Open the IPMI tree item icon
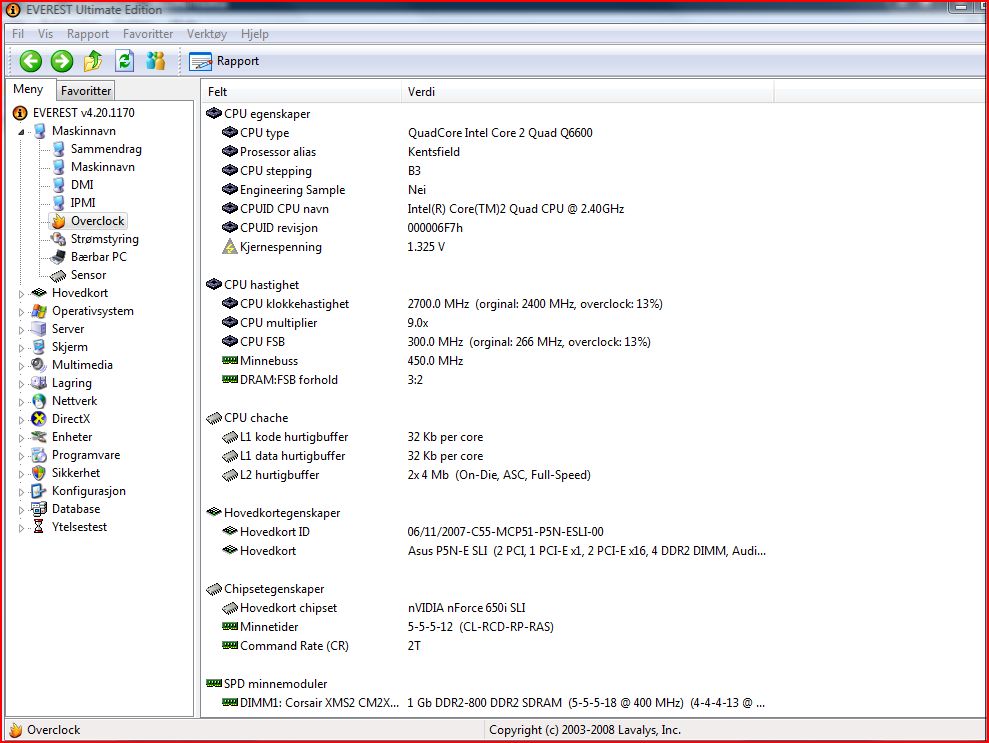This screenshot has width=989, height=743. [x=59, y=203]
